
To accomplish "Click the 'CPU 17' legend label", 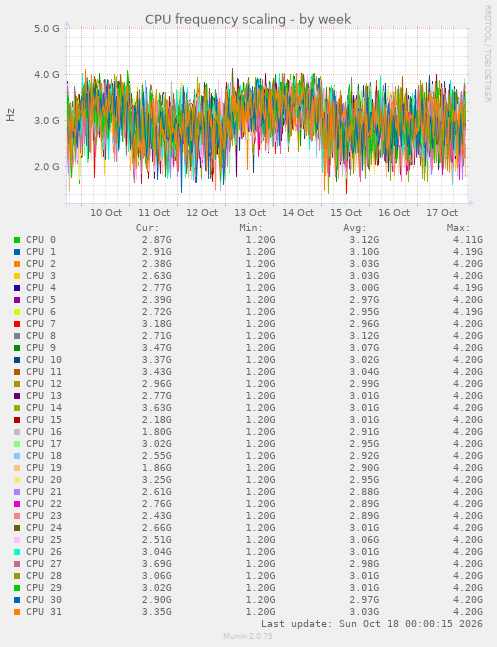I will 44,444.
